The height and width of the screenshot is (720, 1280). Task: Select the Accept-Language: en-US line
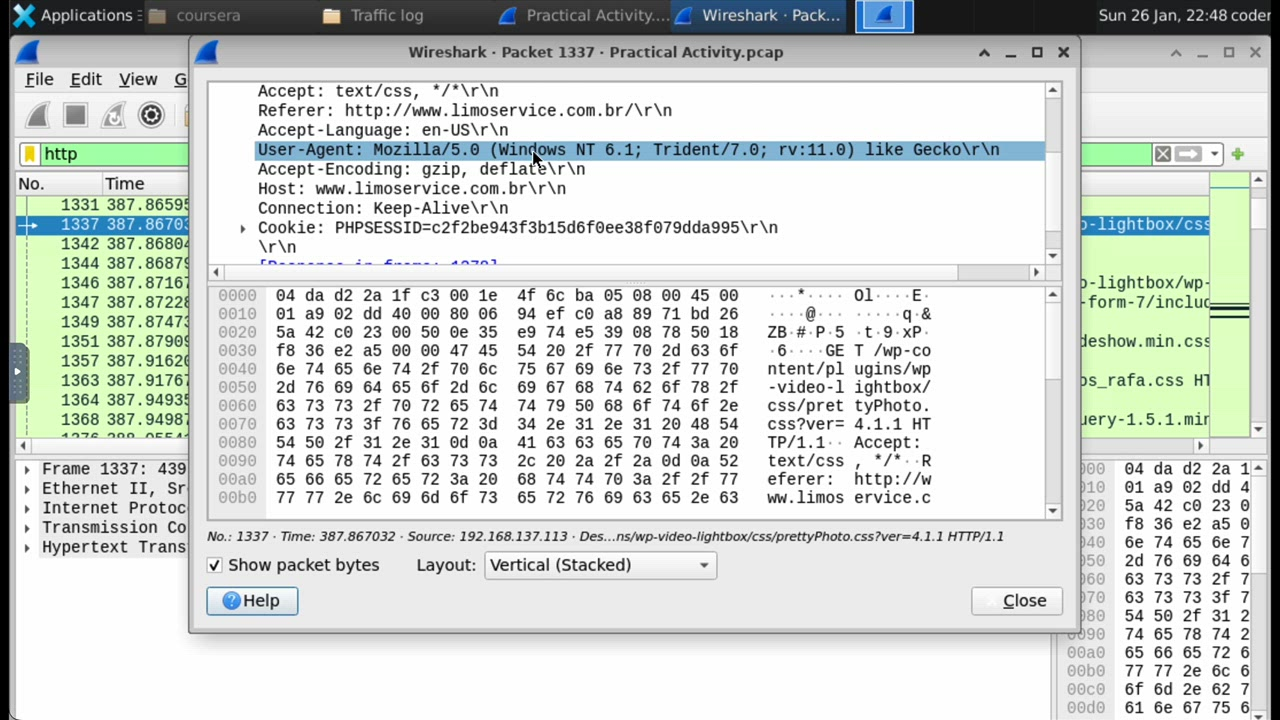coord(383,130)
